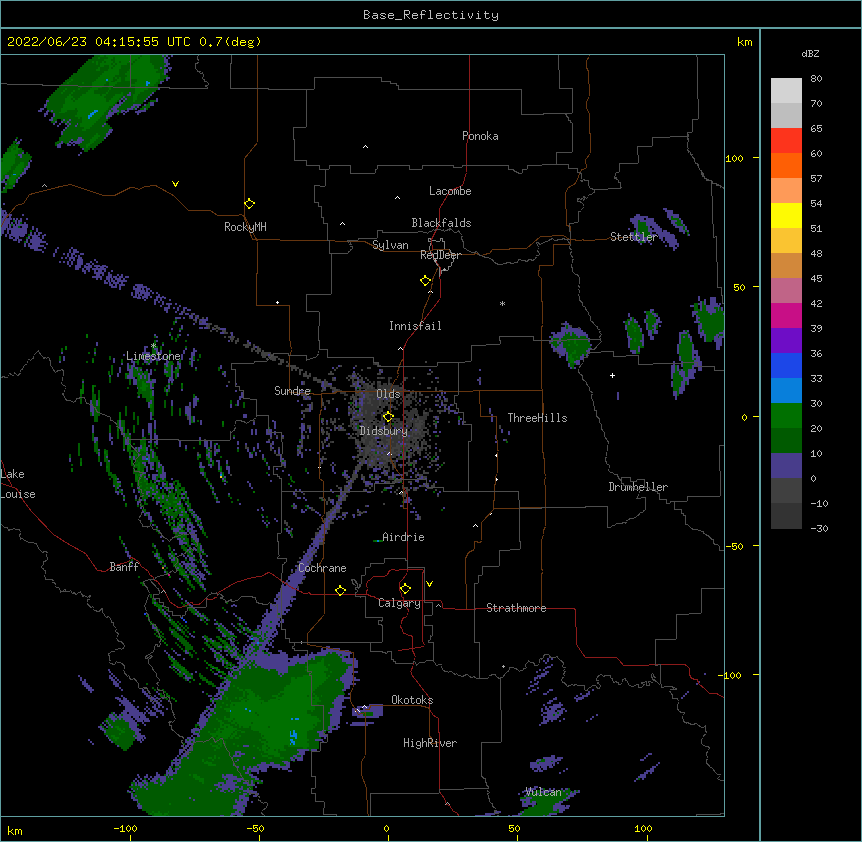Click the yellow marker near RockyMH

(249, 204)
